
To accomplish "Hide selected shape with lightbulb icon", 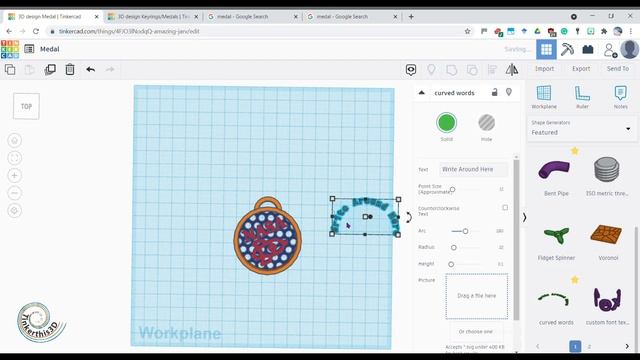I will coord(509,92).
